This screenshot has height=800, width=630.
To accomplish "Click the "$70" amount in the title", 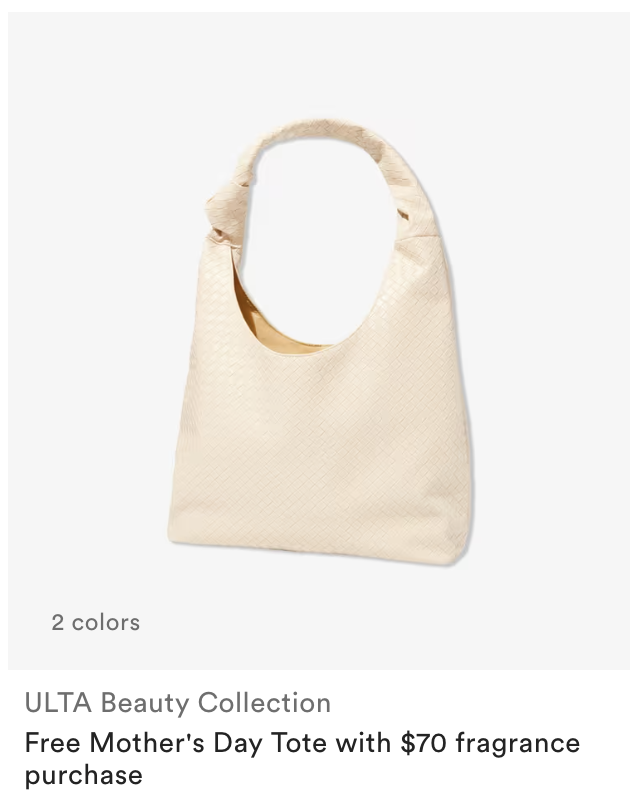I will pyautogui.click(x=423, y=743).
